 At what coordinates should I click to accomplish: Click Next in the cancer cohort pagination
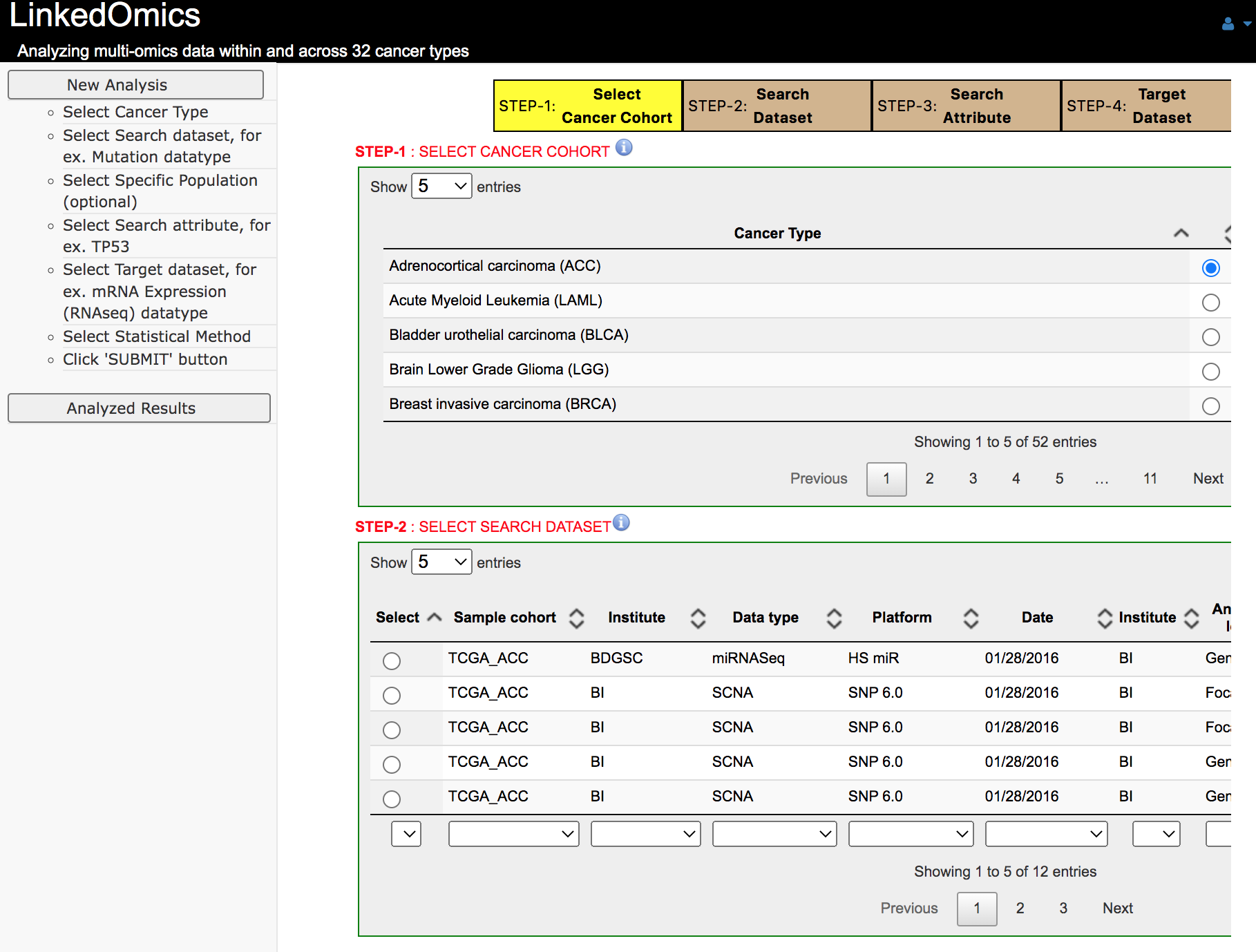pyautogui.click(x=1207, y=478)
